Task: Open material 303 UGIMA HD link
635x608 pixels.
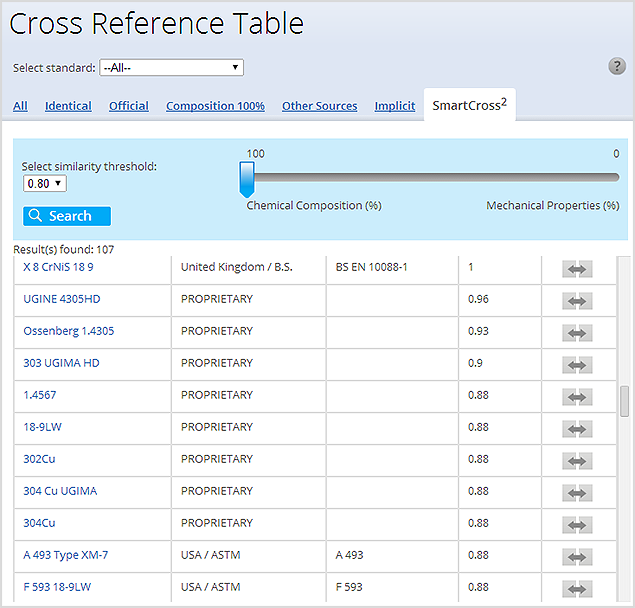Action: click(61, 363)
